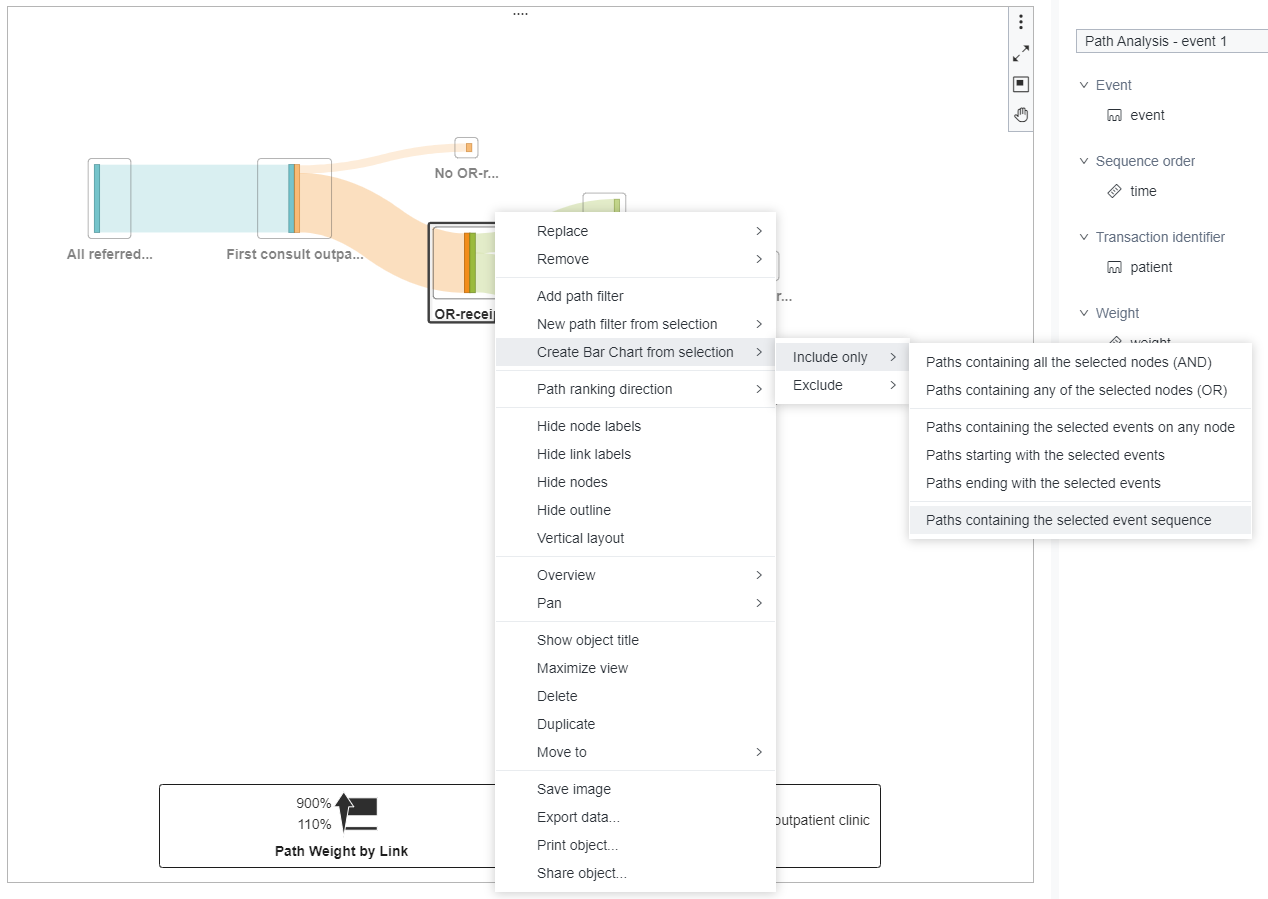Click the No OR-r... orange node
This screenshot has width=1268, height=899.
468,148
